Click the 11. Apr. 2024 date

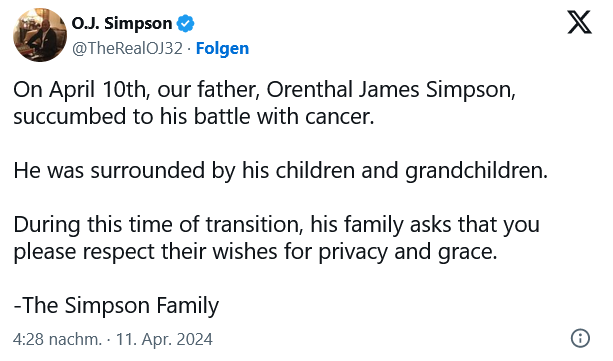pos(164,339)
